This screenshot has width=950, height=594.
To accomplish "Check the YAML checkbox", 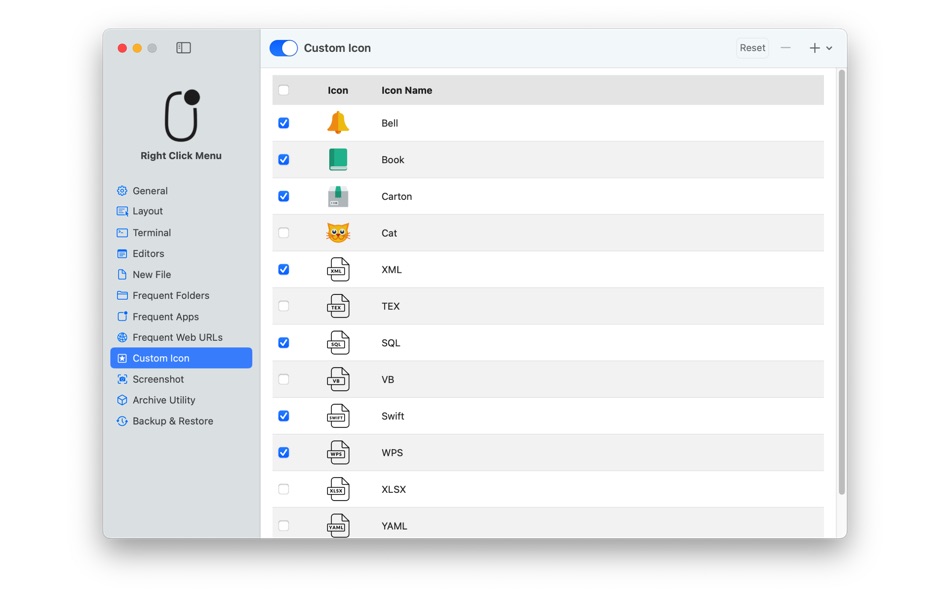I will (284, 526).
